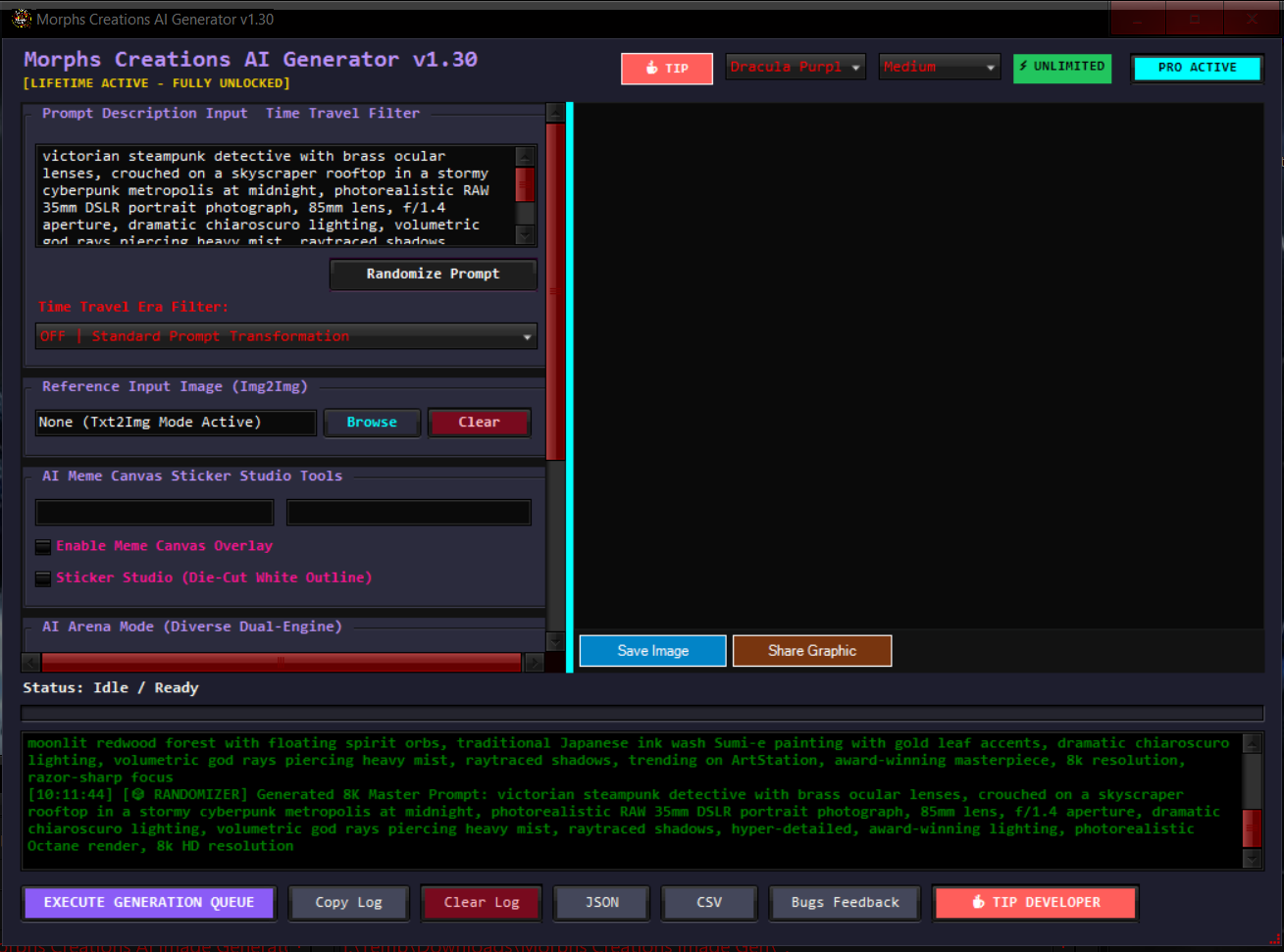Export the log as CSV
The width and height of the screenshot is (1284, 952).
pos(709,903)
